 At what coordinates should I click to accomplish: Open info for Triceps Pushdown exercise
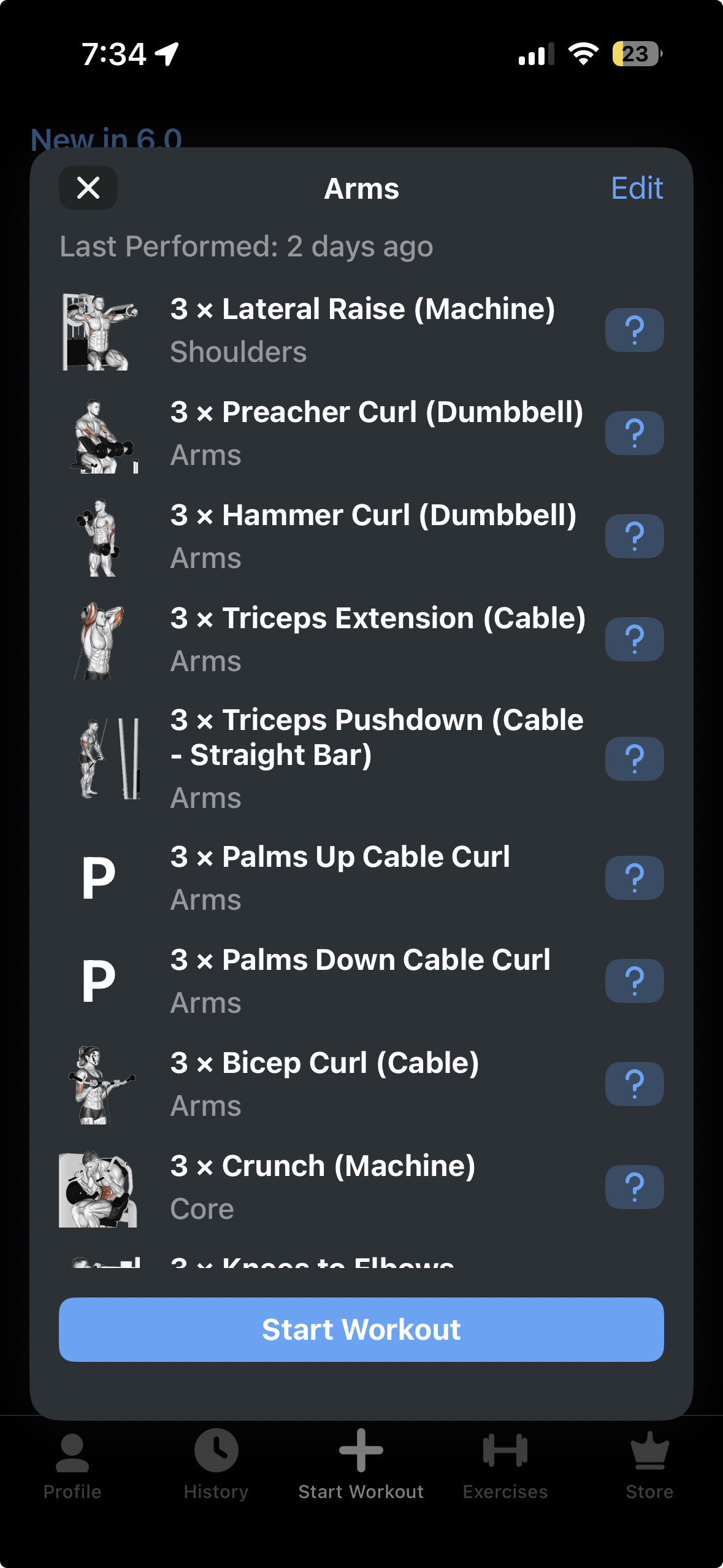[634, 759]
